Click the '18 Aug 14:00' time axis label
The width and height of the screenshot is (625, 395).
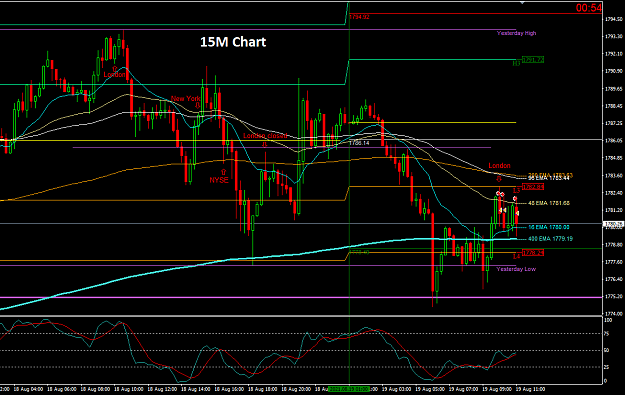click(x=195, y=389)
